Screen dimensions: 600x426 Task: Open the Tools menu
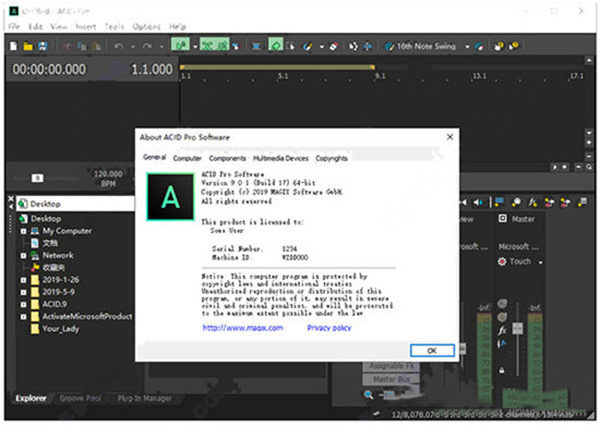[114, 25]
